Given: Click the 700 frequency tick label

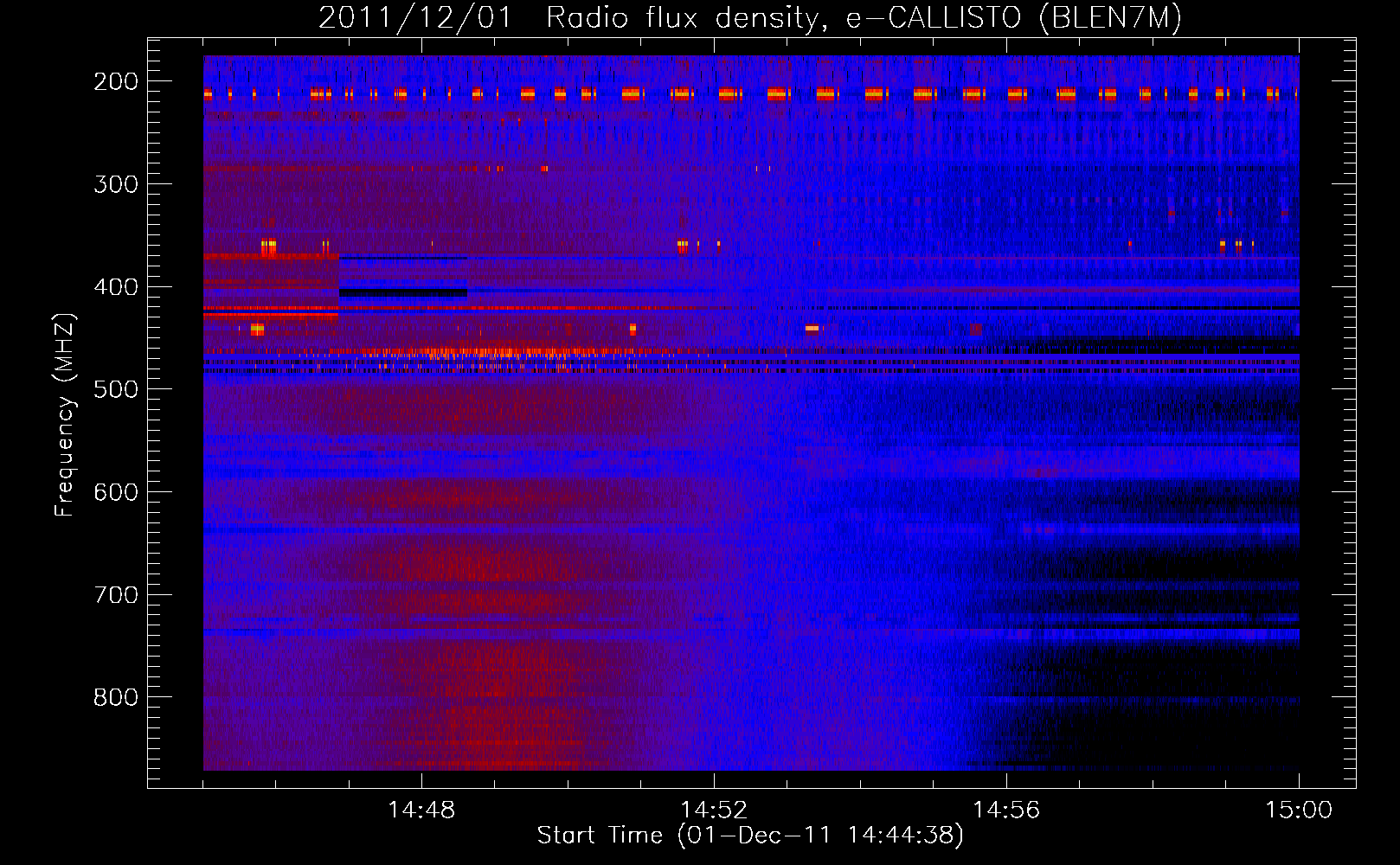Looking at the screenshot, I should 116,595.
